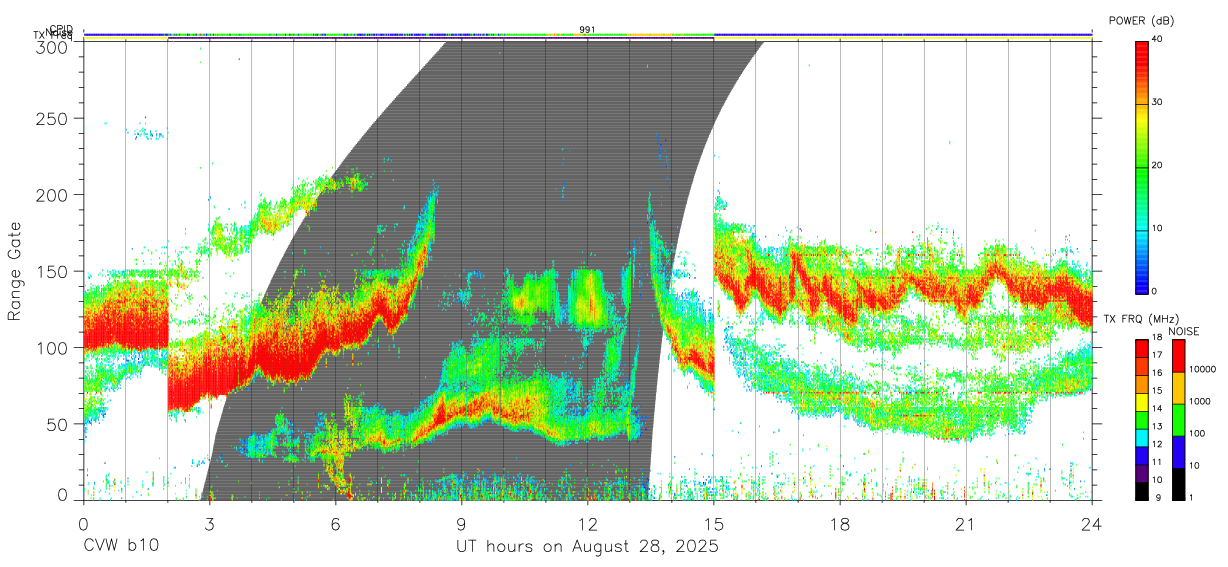Click the 6 tick on UT hours axis
1228x567 pixels.
tap(335, 524)
